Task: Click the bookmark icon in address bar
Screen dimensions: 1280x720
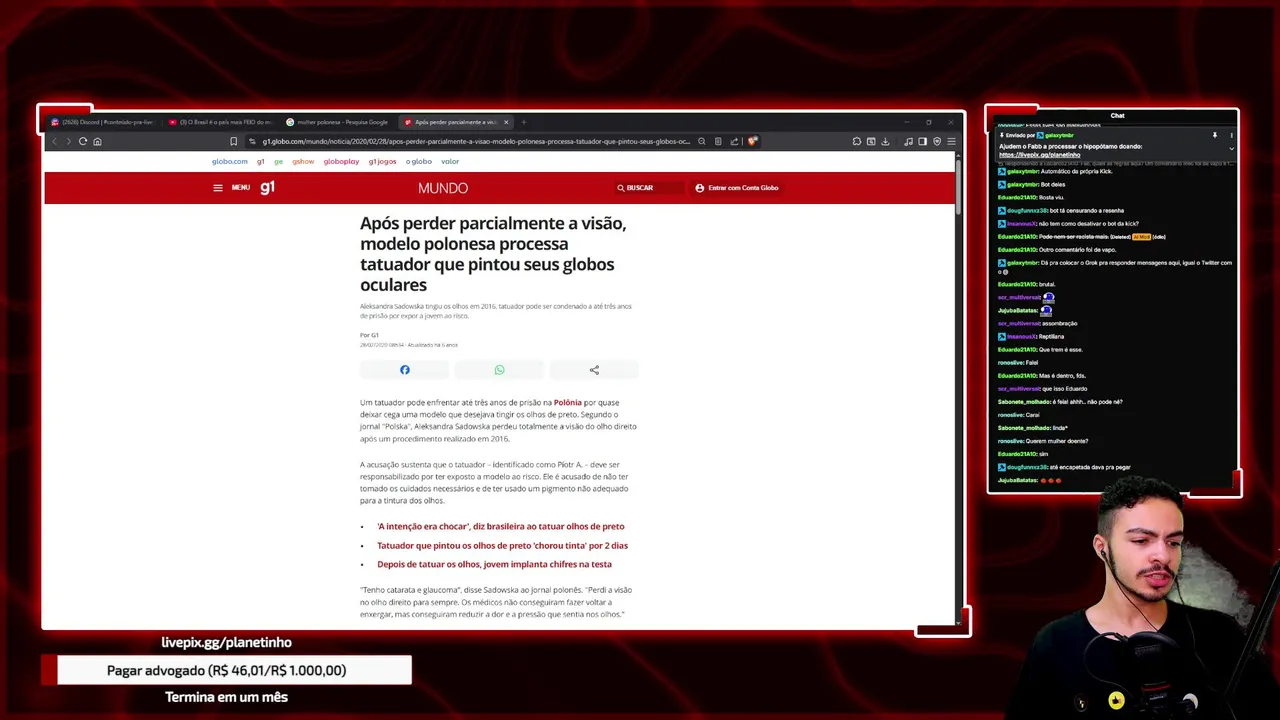Action: (233, 142)
